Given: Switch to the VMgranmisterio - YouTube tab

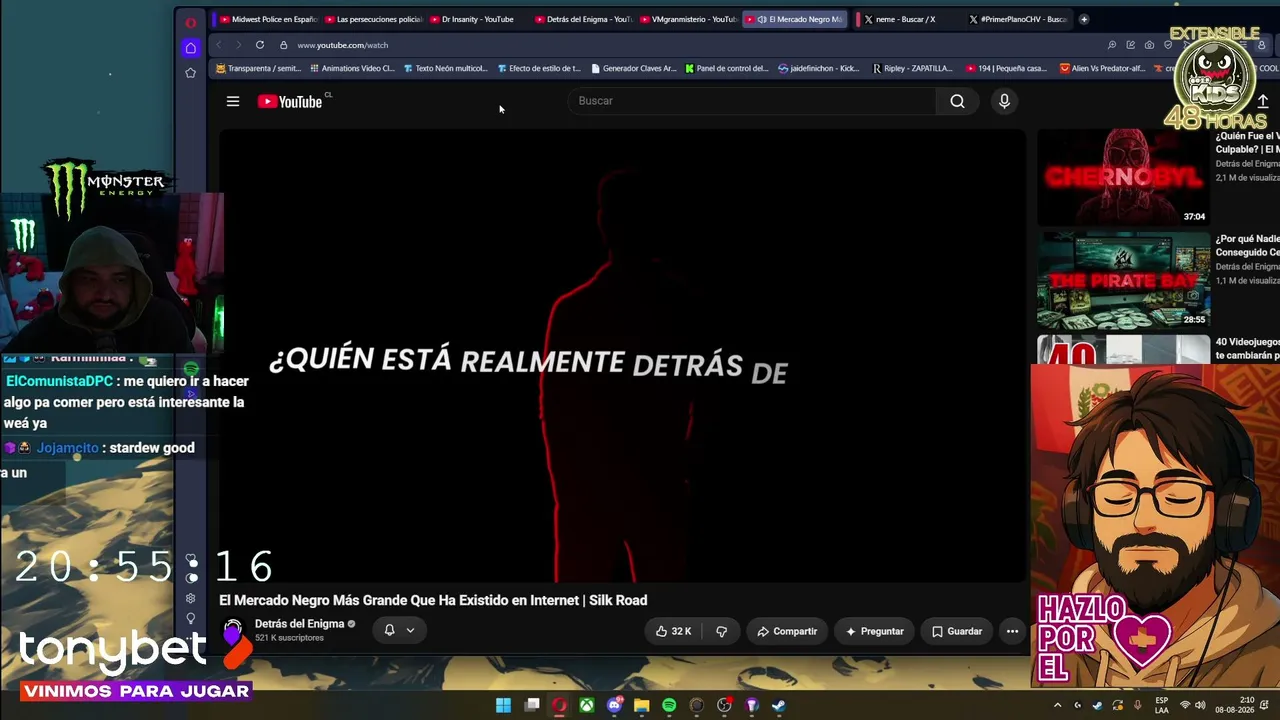Looking at the screenshot, I should pyautogui.click(x=689, y=19).
